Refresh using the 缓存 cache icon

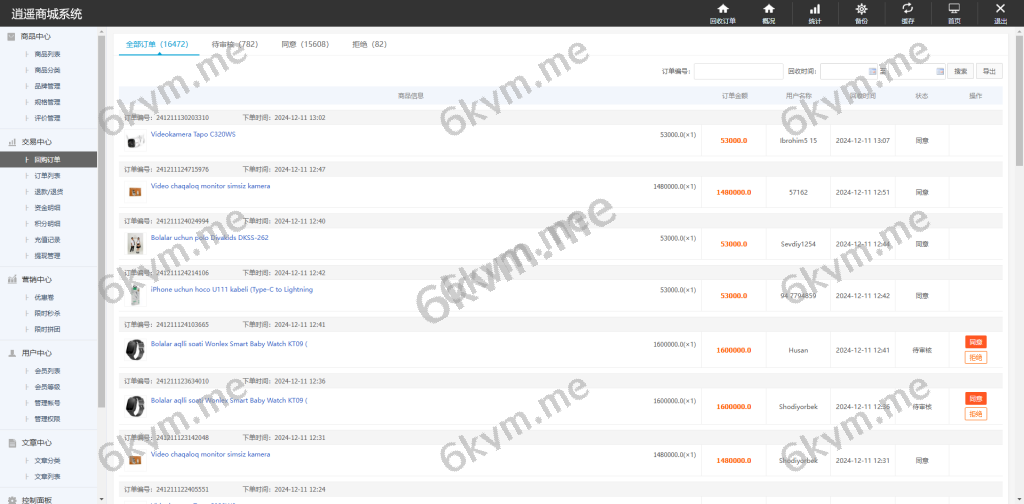point(907,9)
